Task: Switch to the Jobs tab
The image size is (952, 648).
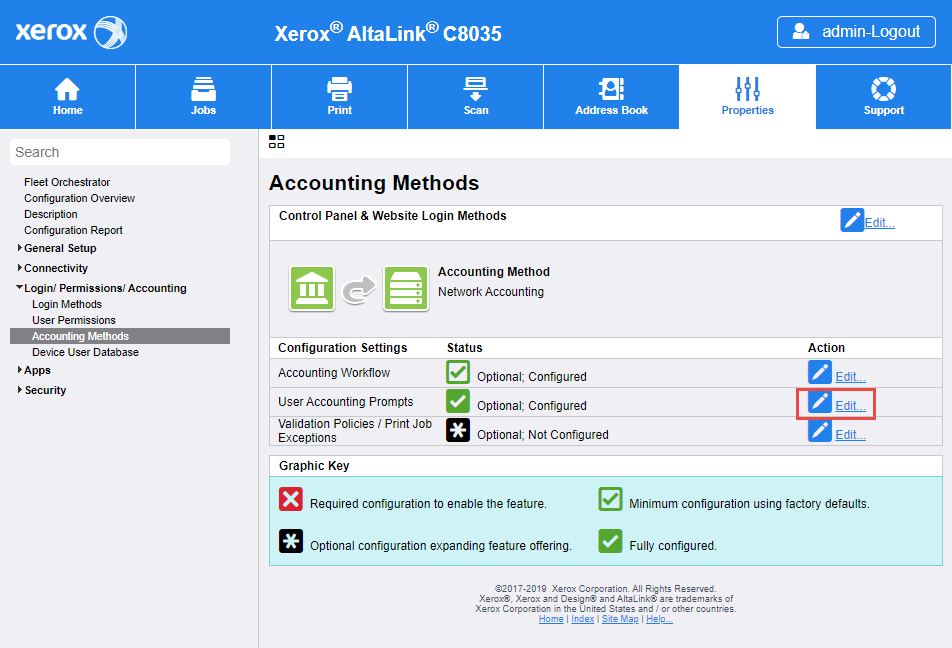Action: tap(203, 97)
